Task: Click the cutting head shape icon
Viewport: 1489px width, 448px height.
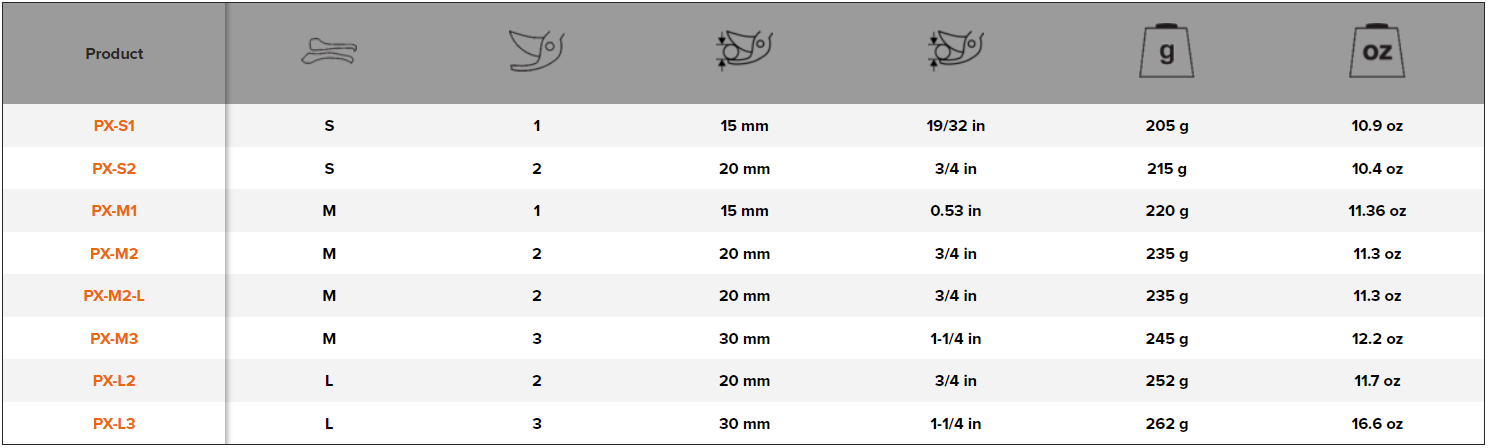Action: pyautogui.click(x=537, y=52)
